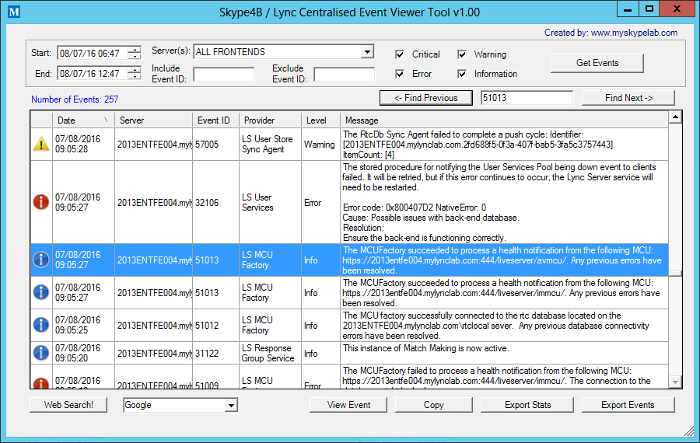Click red error icon for event 32106
700x443 pixels.
coord(40,201)
